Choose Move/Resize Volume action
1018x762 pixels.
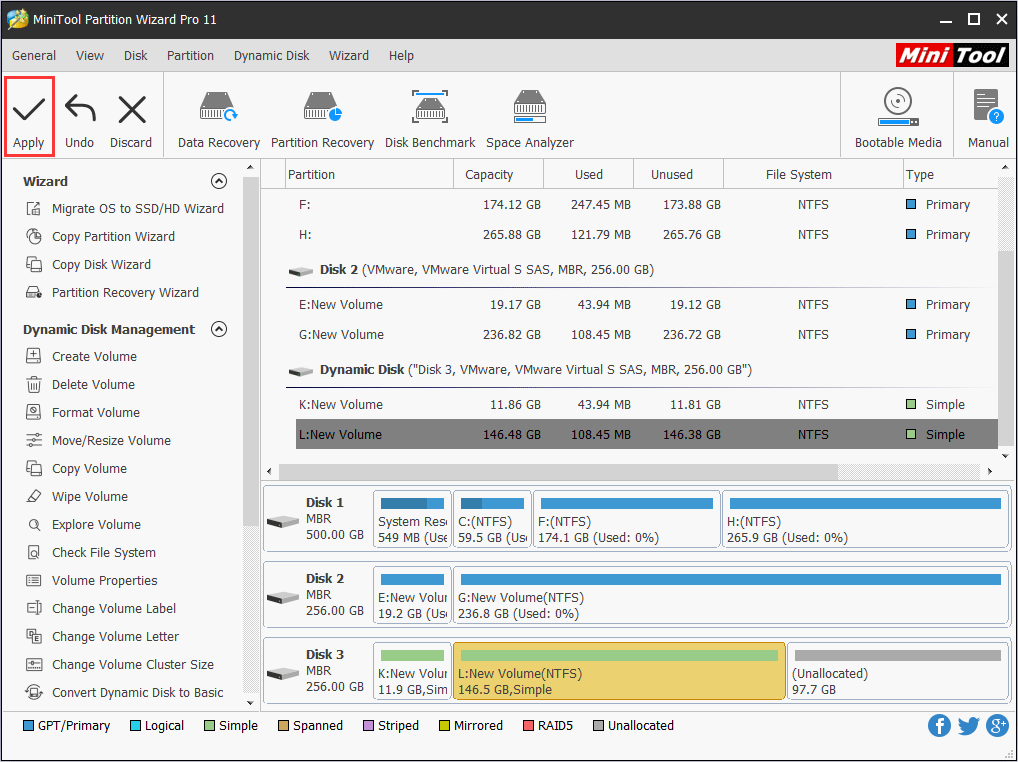[111, 441]
